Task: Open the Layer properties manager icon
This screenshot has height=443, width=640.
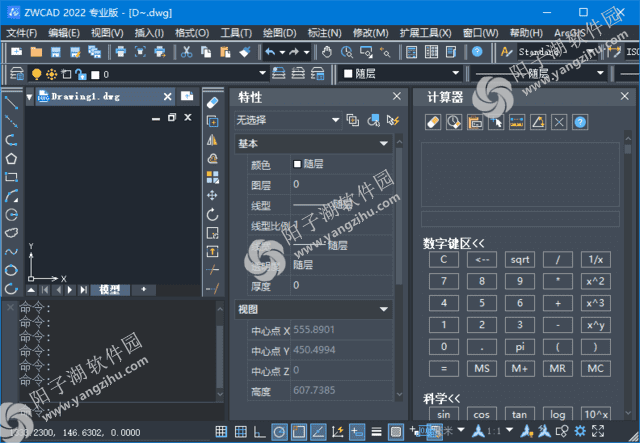Action: click(17, 74)
